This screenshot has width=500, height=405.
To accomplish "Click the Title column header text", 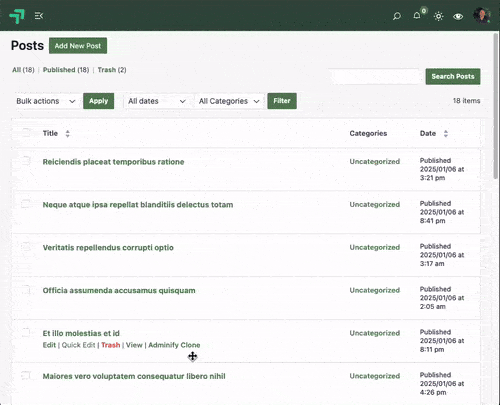I will 50,133.
